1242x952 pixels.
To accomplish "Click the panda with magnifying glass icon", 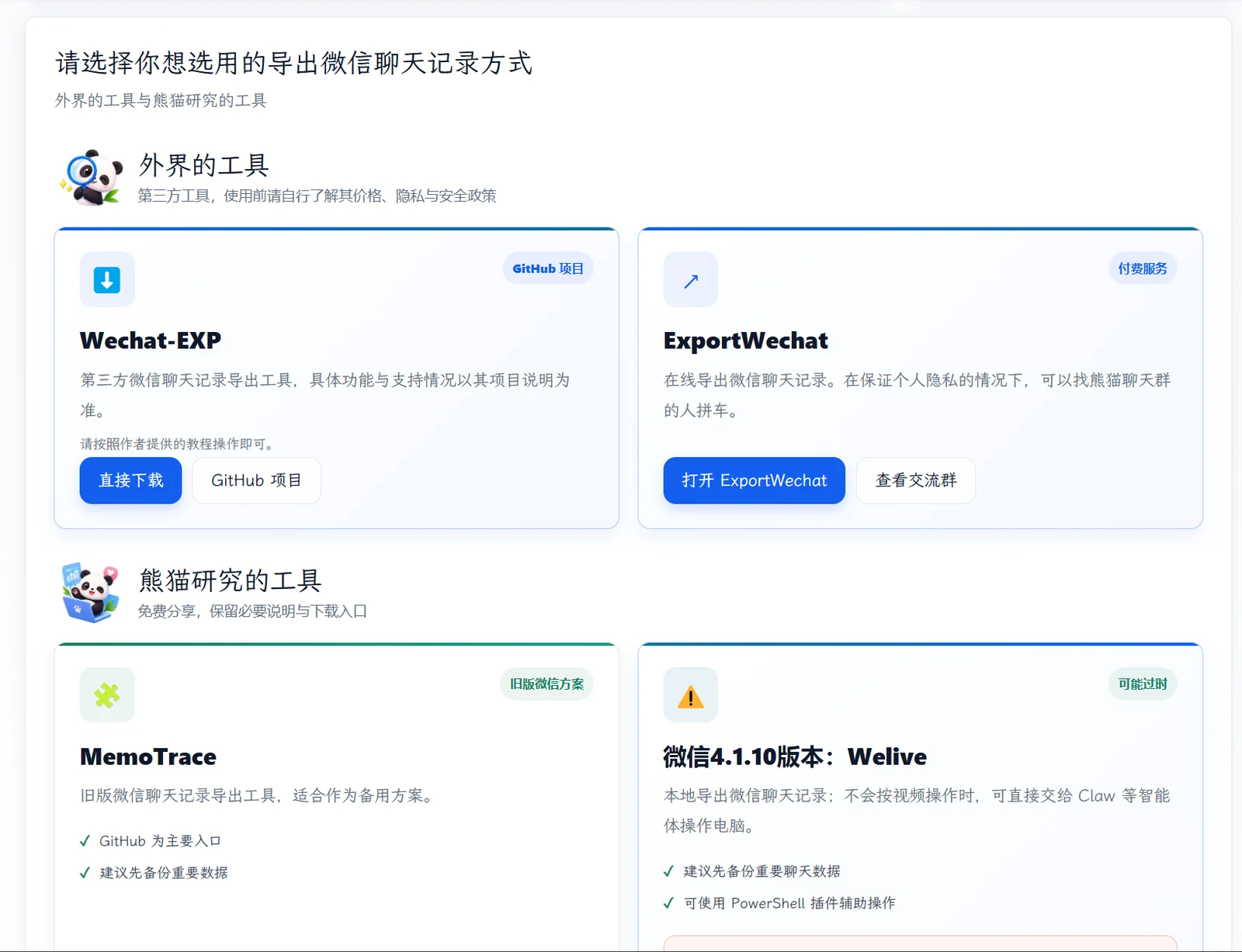I will pos(92,178).
